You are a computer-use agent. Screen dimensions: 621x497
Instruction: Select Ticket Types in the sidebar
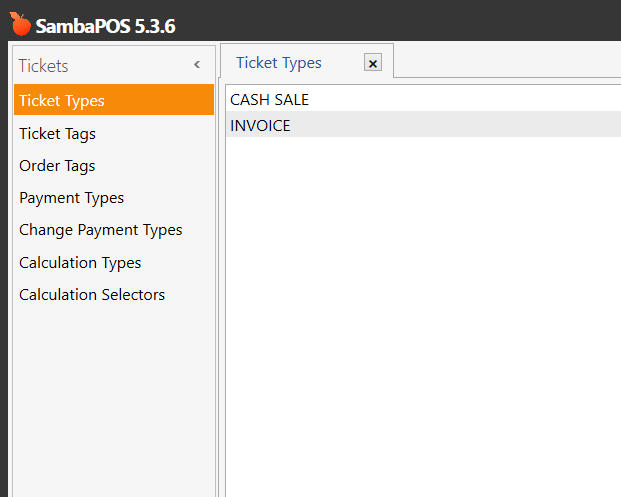(114, 100)
